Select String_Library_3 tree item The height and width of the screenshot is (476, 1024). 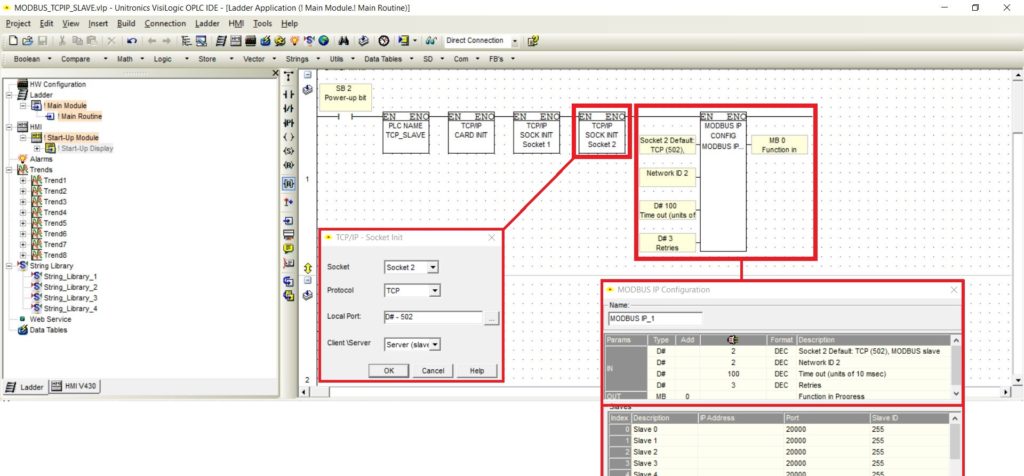(x=71, y=298)
